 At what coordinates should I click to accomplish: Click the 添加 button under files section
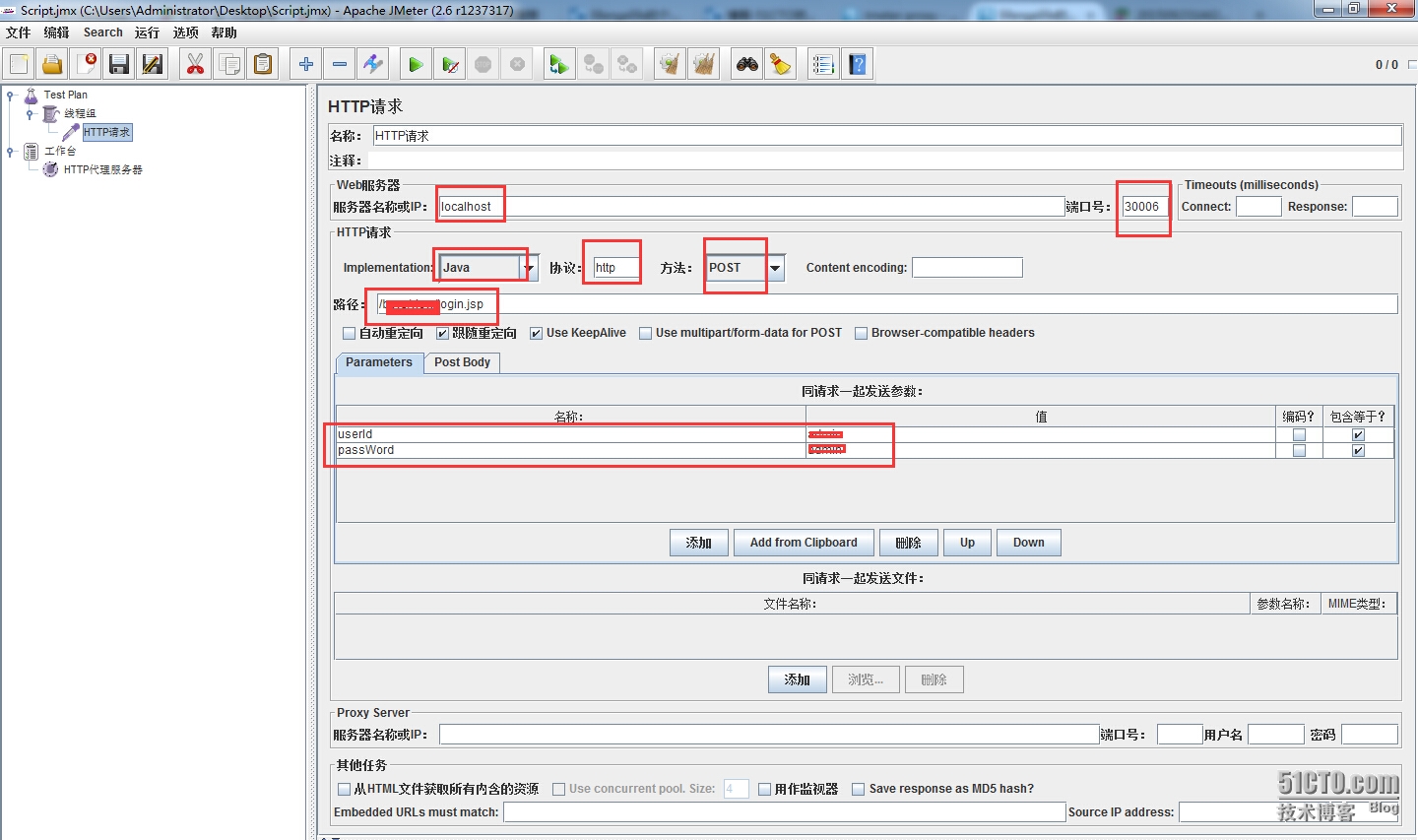coord(797,679)
